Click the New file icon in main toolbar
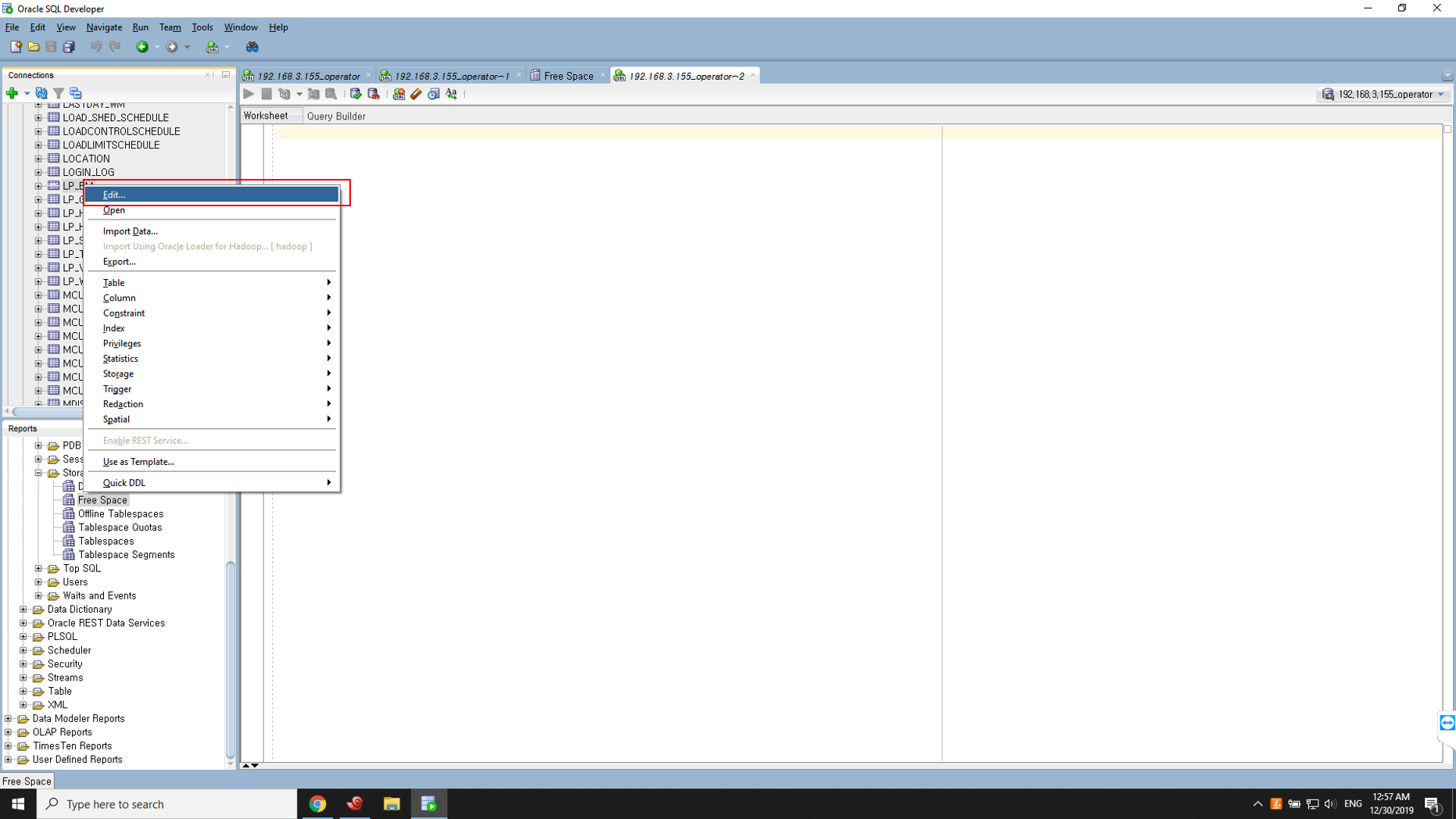The height and width of the screenshot is (819, 1456). tap(16, 47)
